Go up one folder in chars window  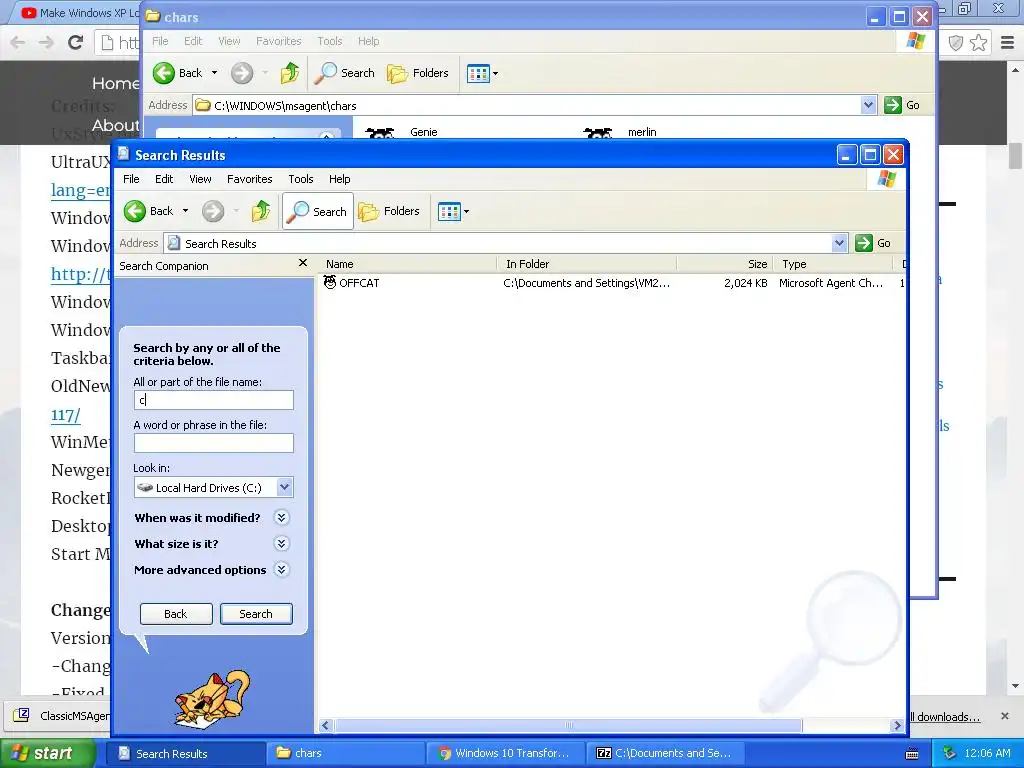tap(290, 73)
